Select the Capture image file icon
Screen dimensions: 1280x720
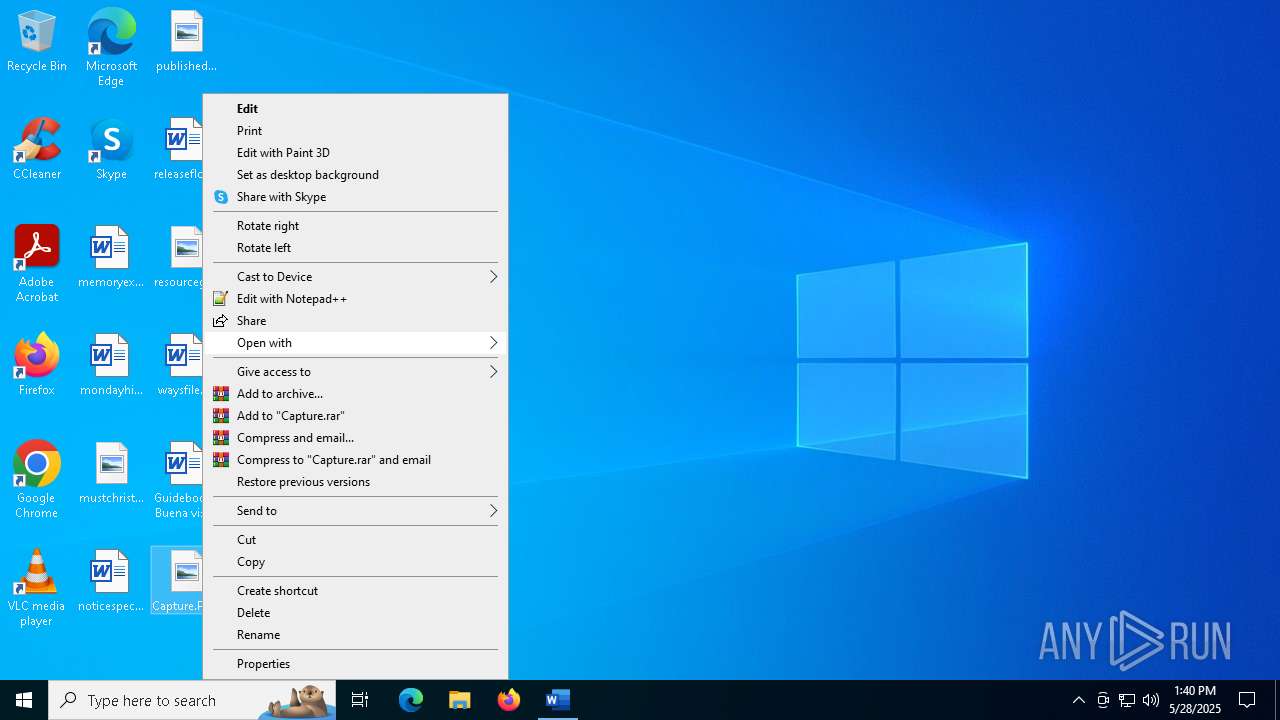(178, 581)
